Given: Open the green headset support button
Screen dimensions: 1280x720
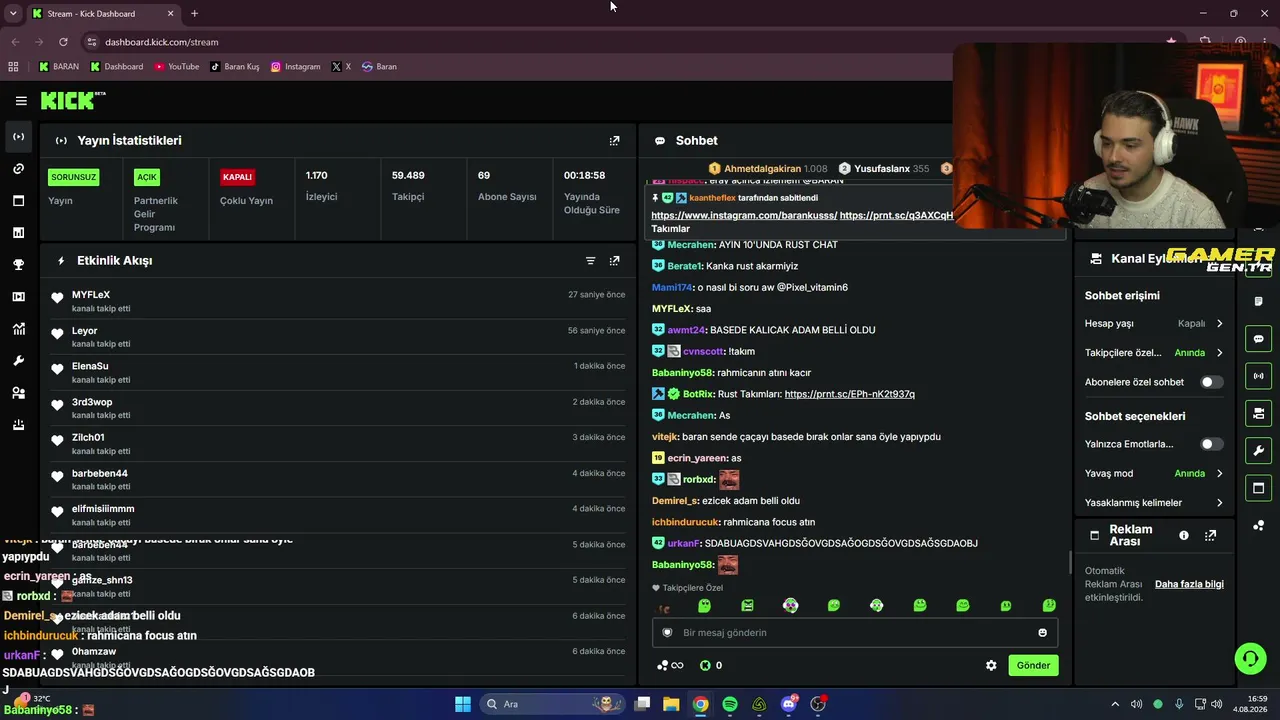Looking at the screenshot, I should pyautogui.click(x=1250, y=658).
